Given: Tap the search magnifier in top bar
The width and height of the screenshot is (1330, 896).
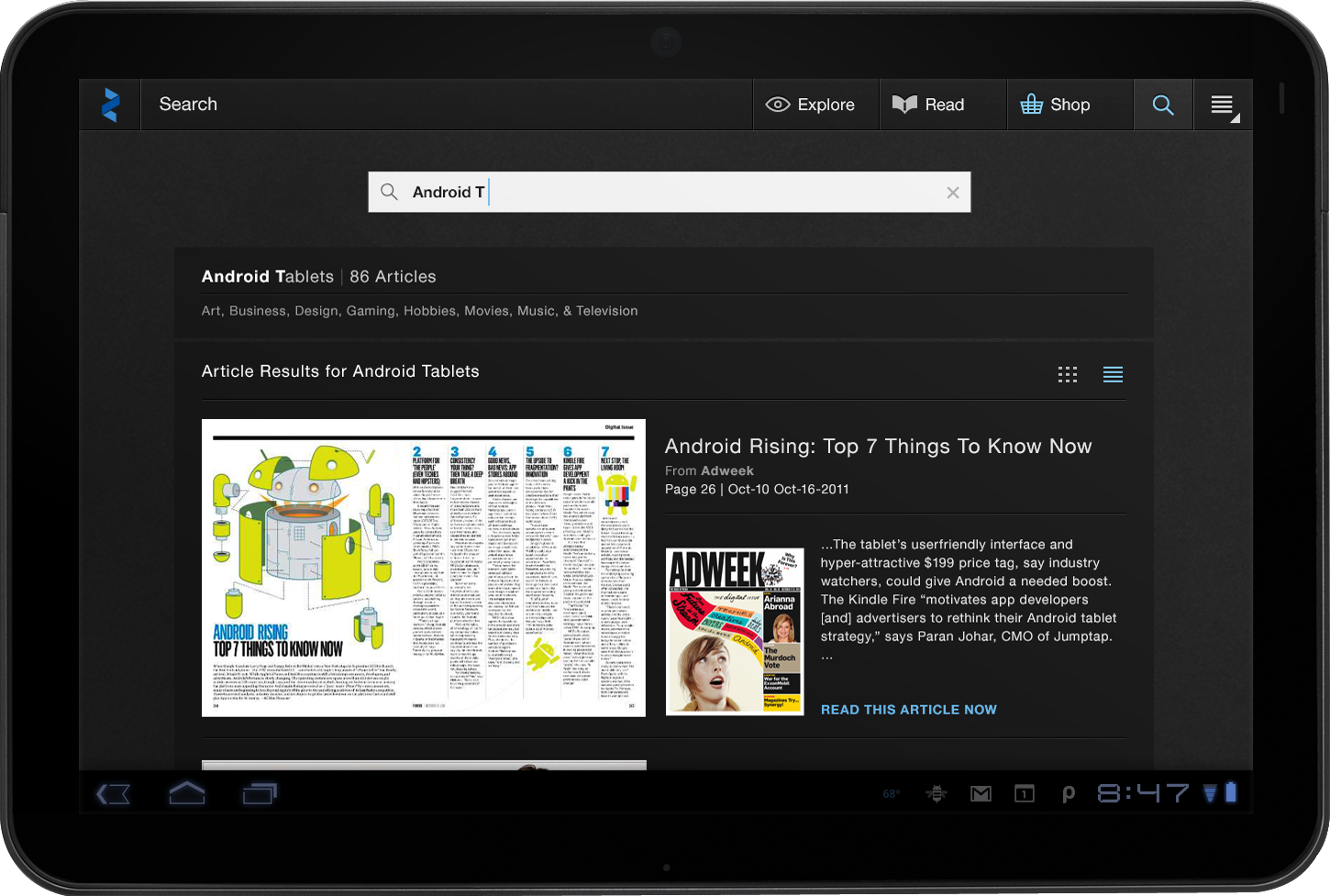Looking at the screenshot, I should coord(1163,105).
